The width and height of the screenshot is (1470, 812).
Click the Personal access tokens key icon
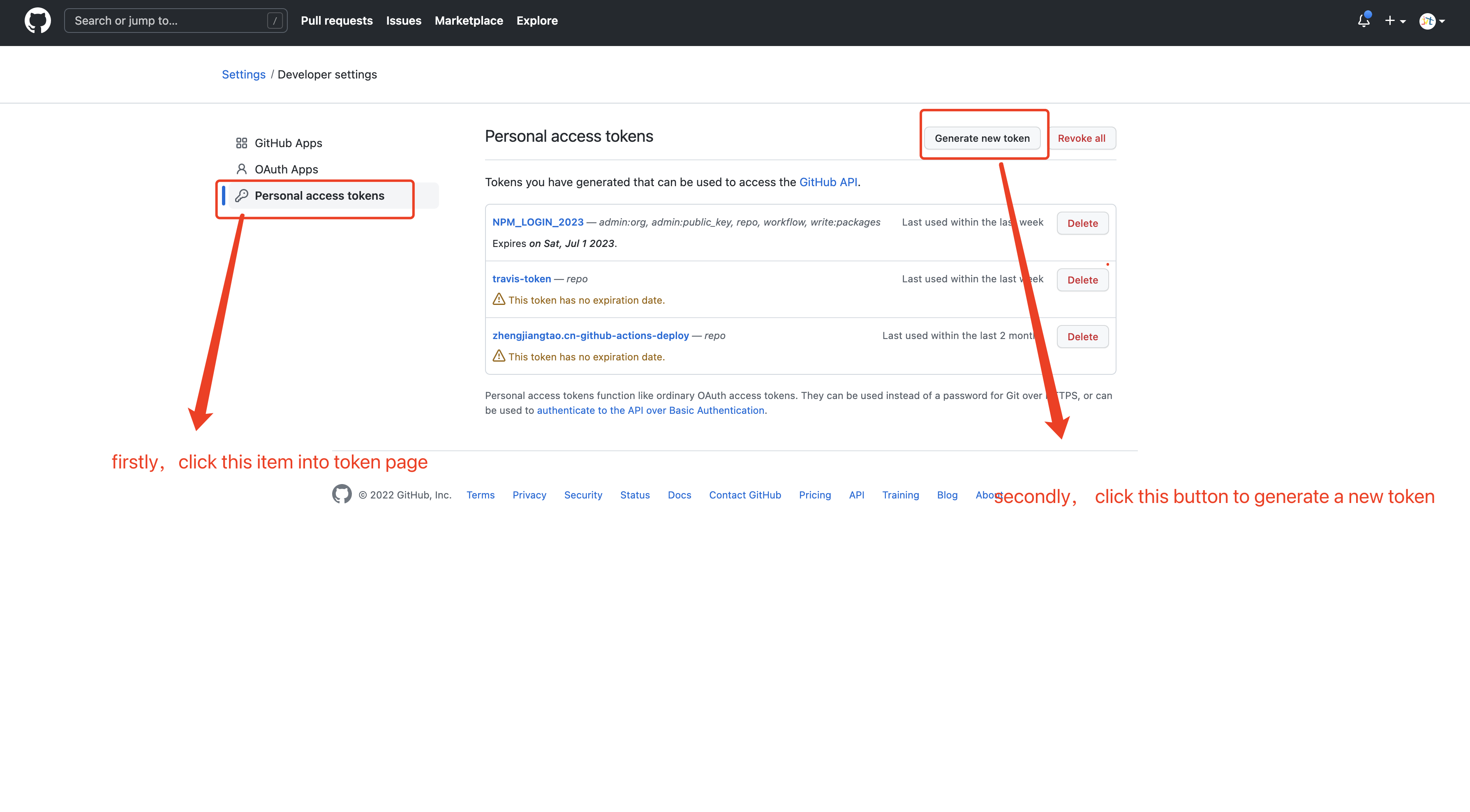pyautogui.click(x=241, y=196)
